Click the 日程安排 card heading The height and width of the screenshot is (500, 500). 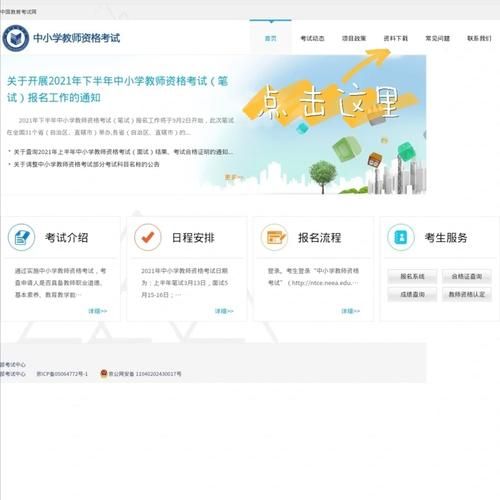pyautogui.click(x=193, y=238)
